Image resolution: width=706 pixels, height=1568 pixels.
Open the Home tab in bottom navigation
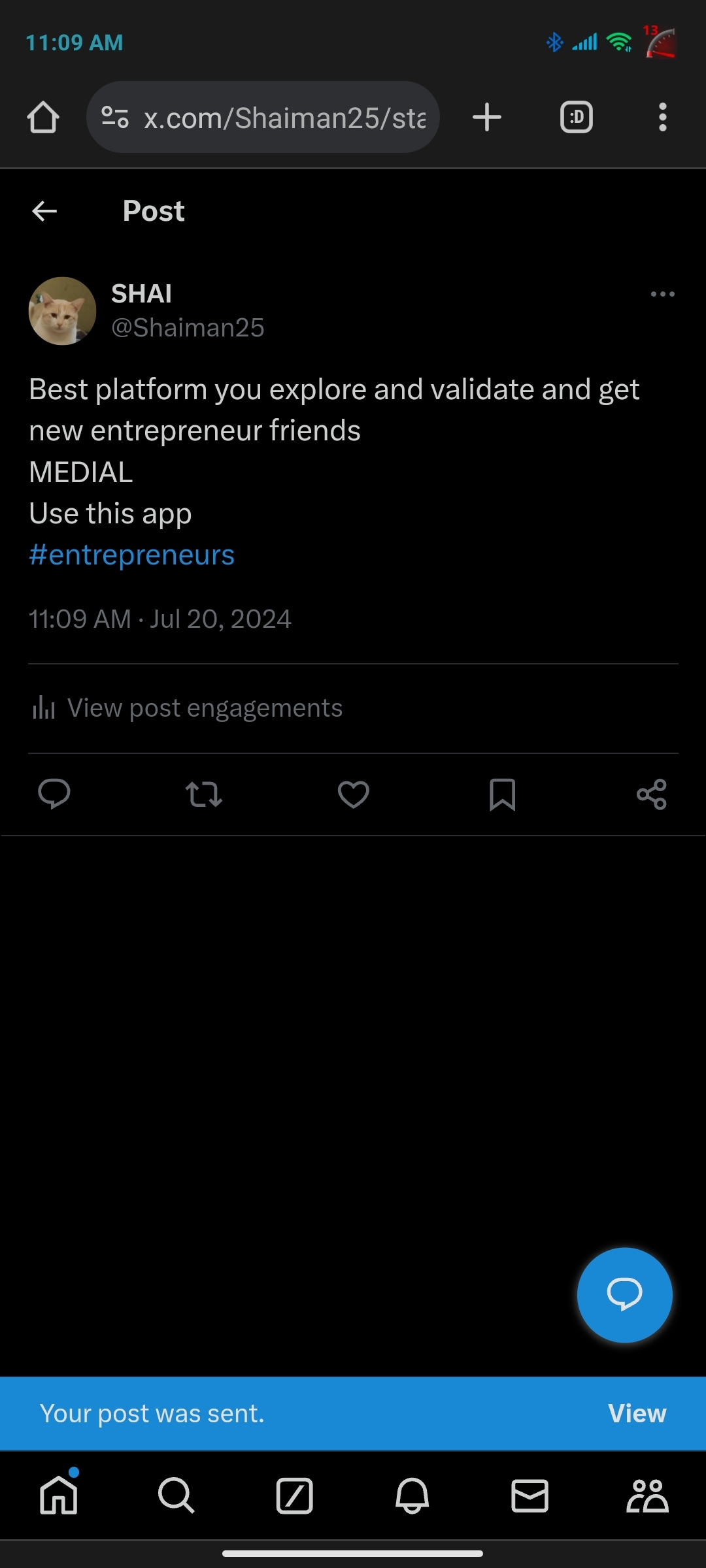click(59, 1495)
